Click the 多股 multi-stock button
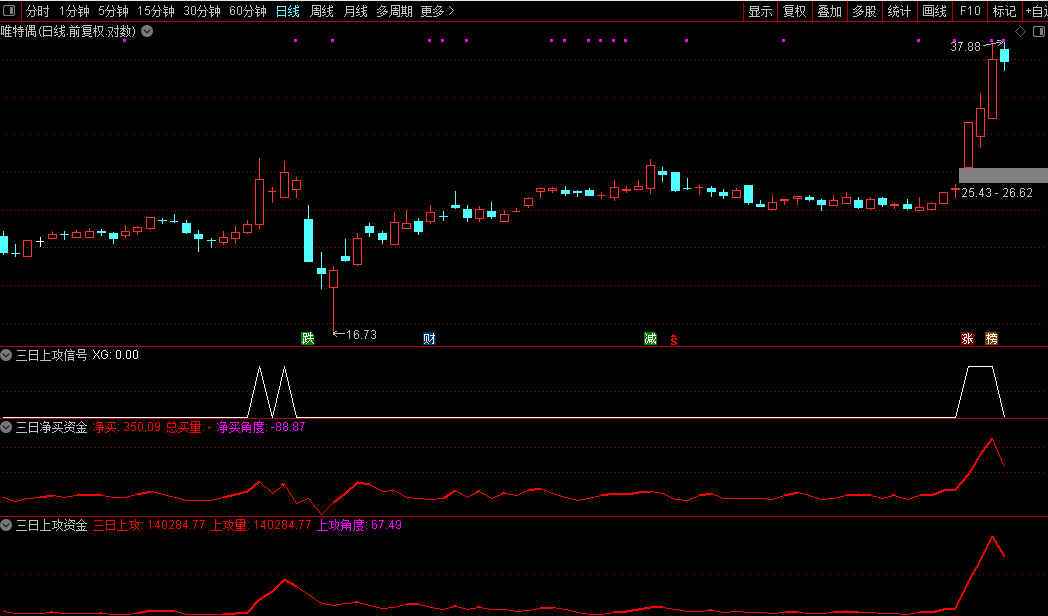The height and width of the screenshot is (616, 1048). 864,11
